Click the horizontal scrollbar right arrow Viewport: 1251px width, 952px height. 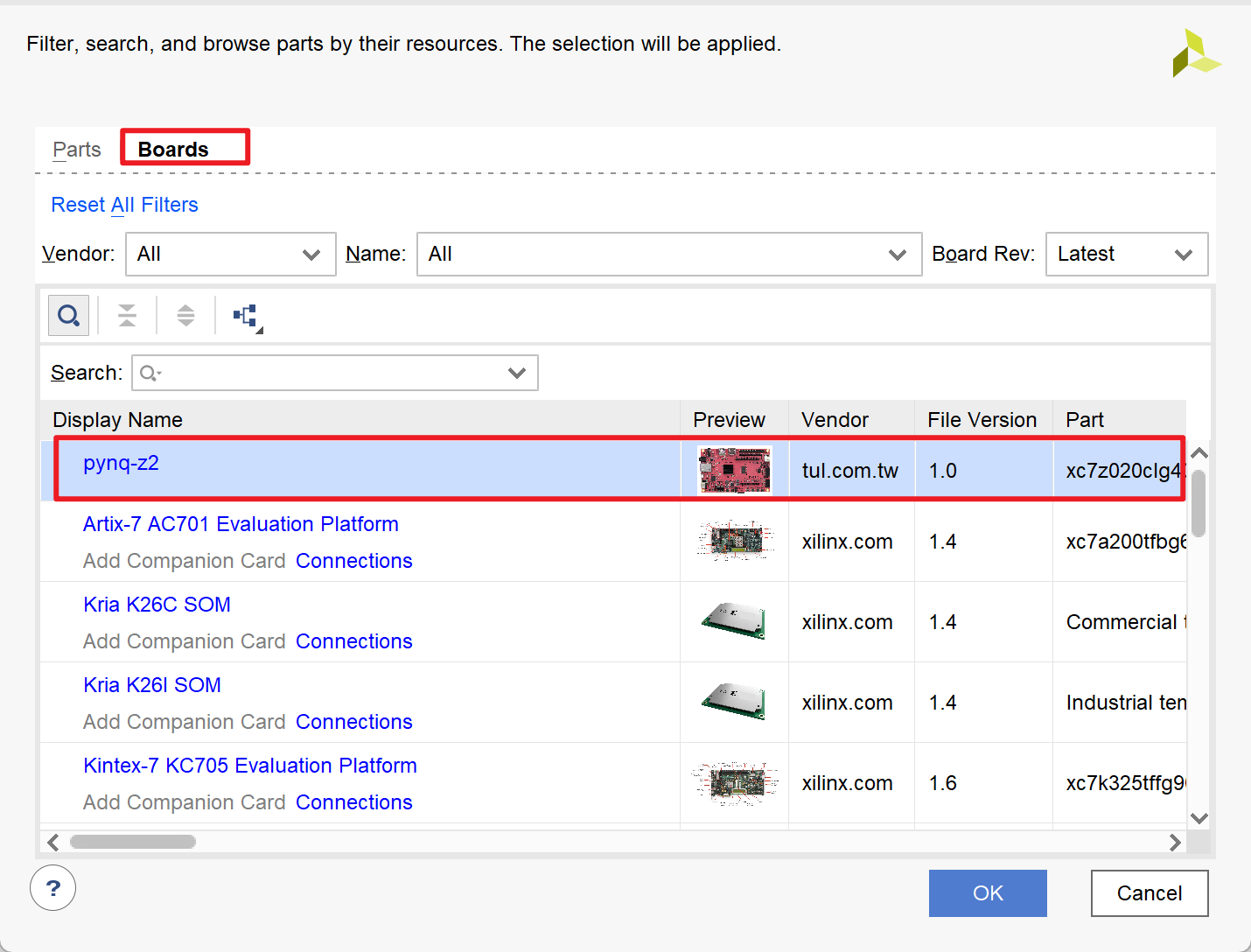(x=1175, y=842)
